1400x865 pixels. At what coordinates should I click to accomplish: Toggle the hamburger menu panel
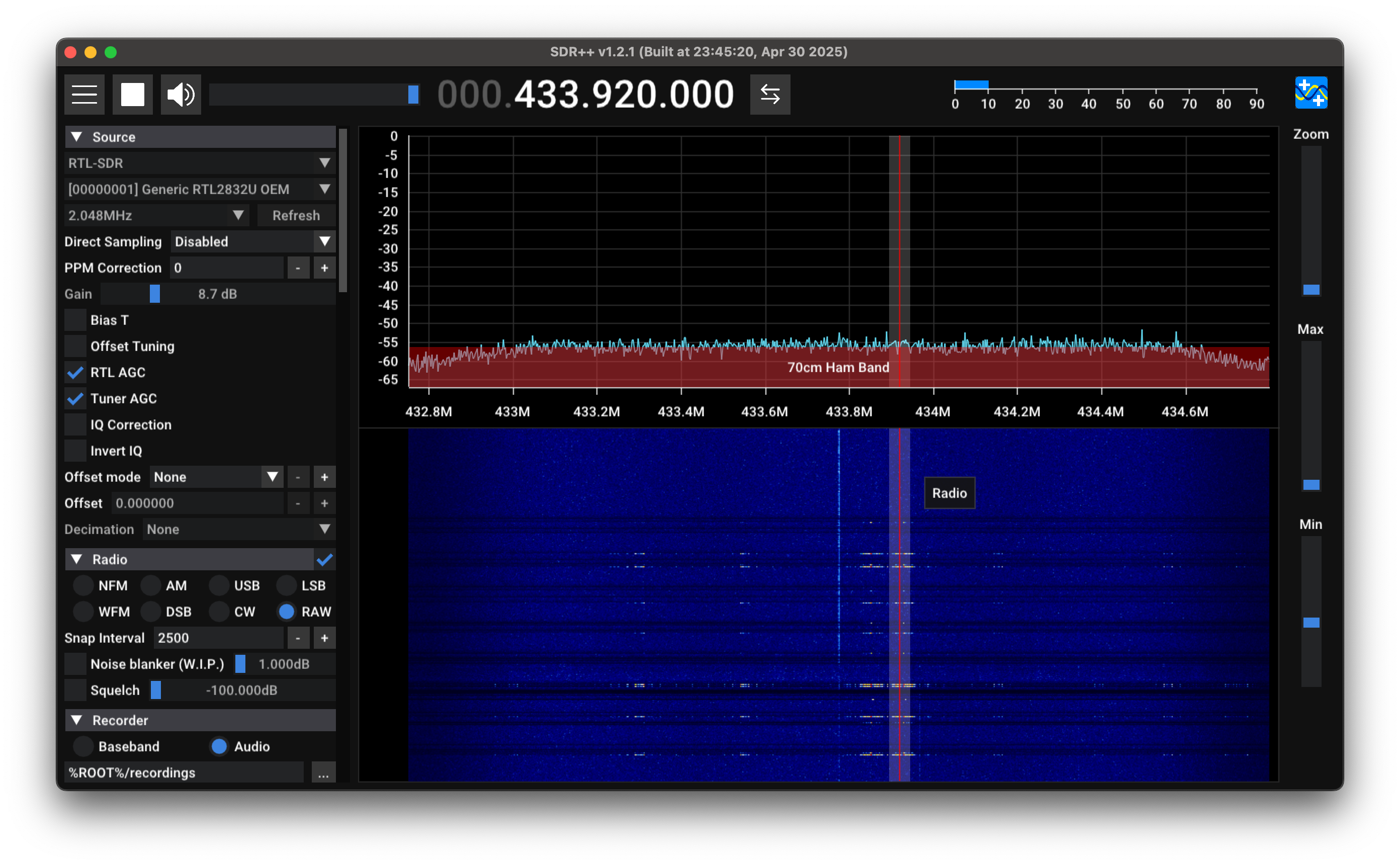coord(84,95)
